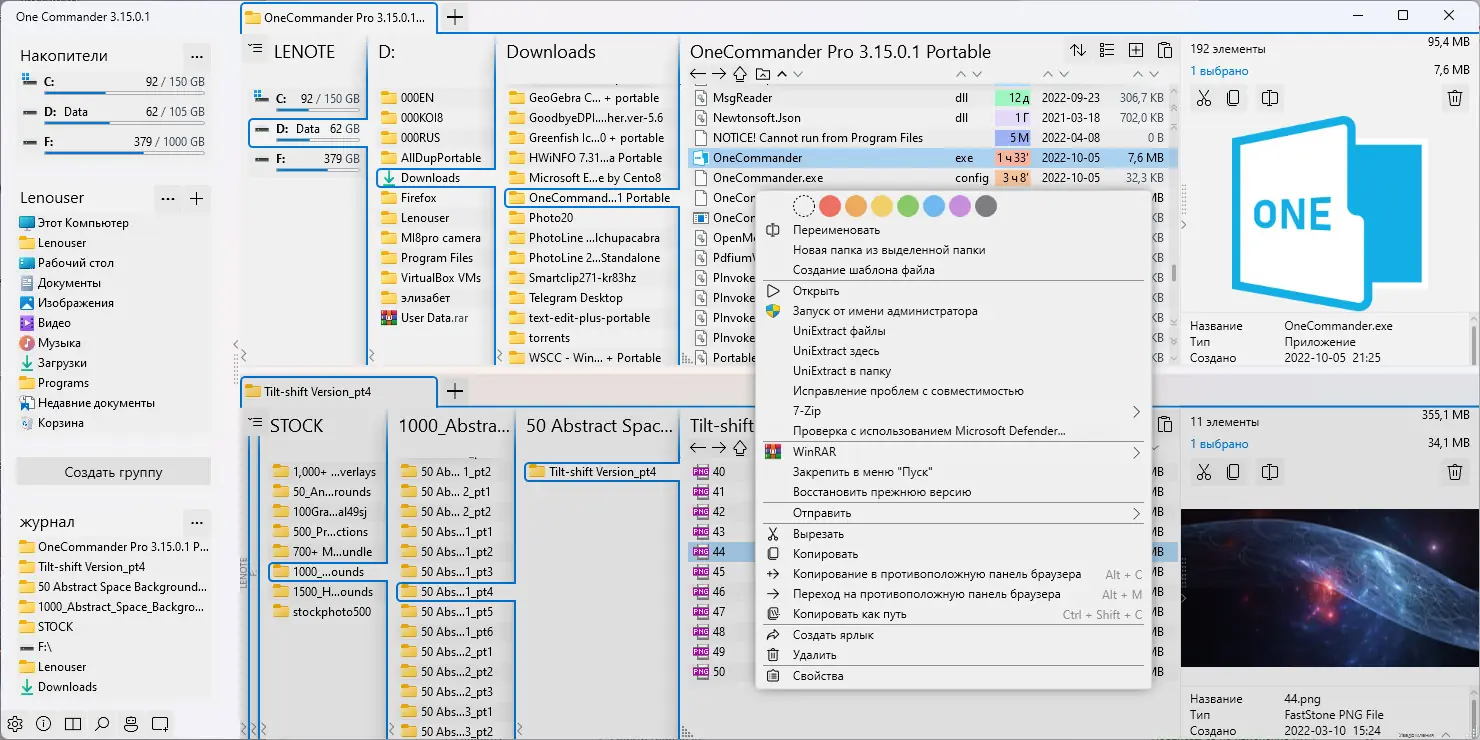Screen dimensions: 1480x740
Task: Open hamburger menu next to LENOTE
Action: [255, 49]
